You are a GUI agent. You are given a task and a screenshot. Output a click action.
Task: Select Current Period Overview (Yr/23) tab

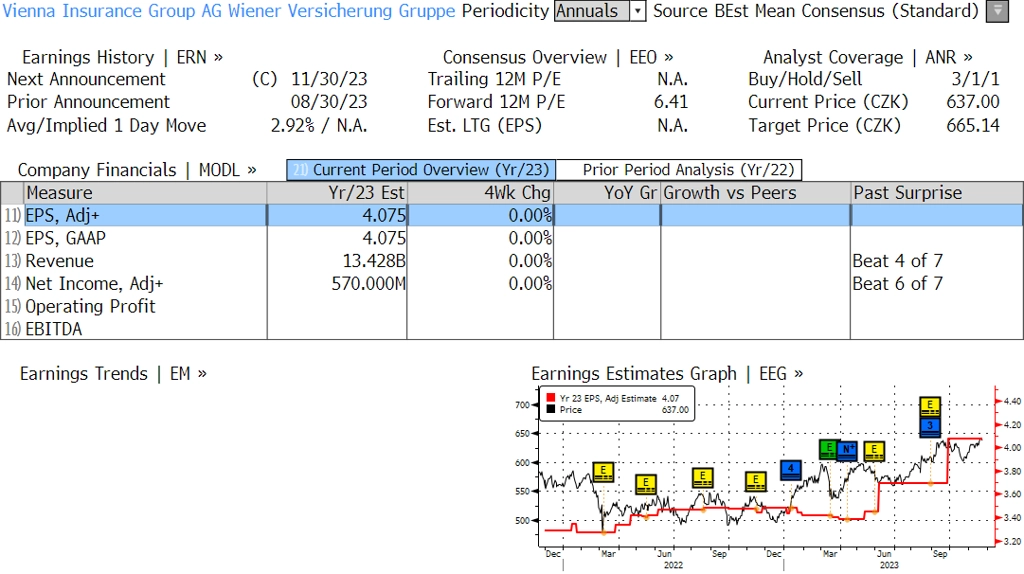(421, 170)
